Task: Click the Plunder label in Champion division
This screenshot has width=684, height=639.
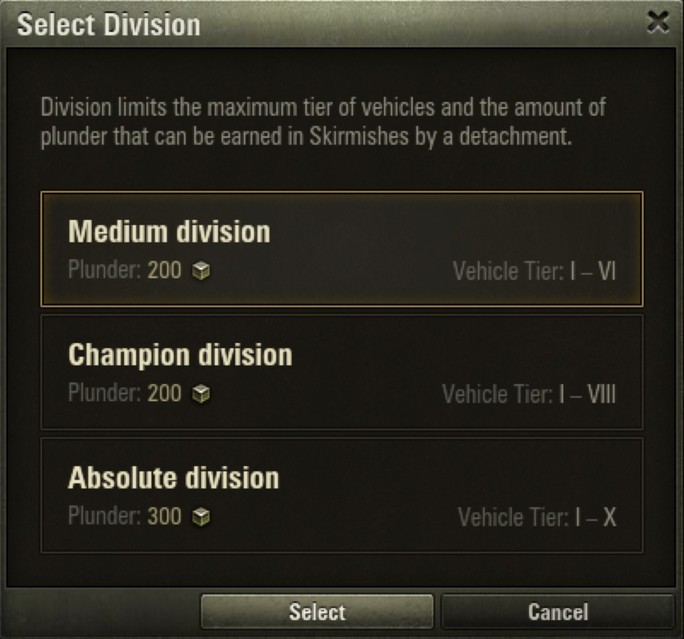Action: point(104,394)
